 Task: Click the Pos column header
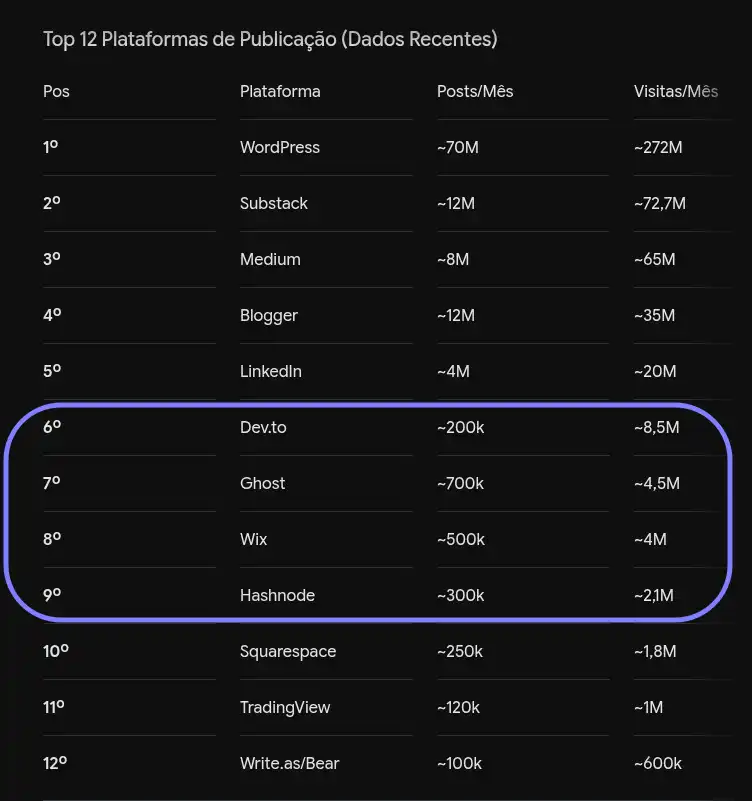coord(56,91)
